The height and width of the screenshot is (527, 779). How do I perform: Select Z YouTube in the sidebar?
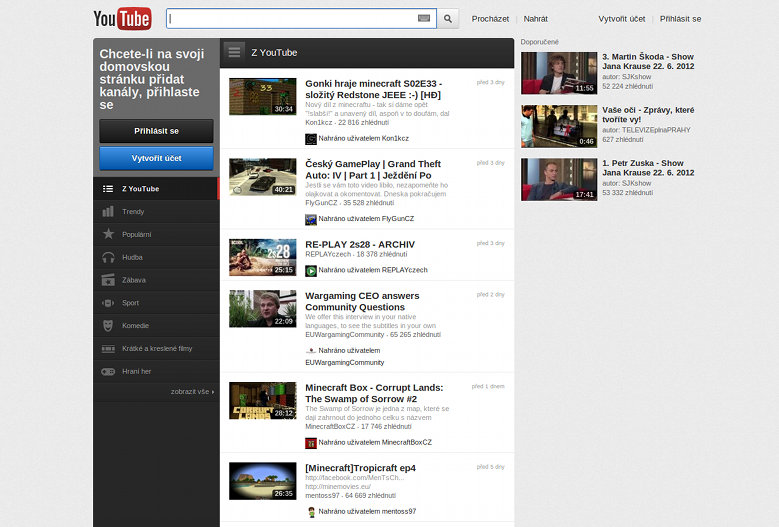click(156, 189)
